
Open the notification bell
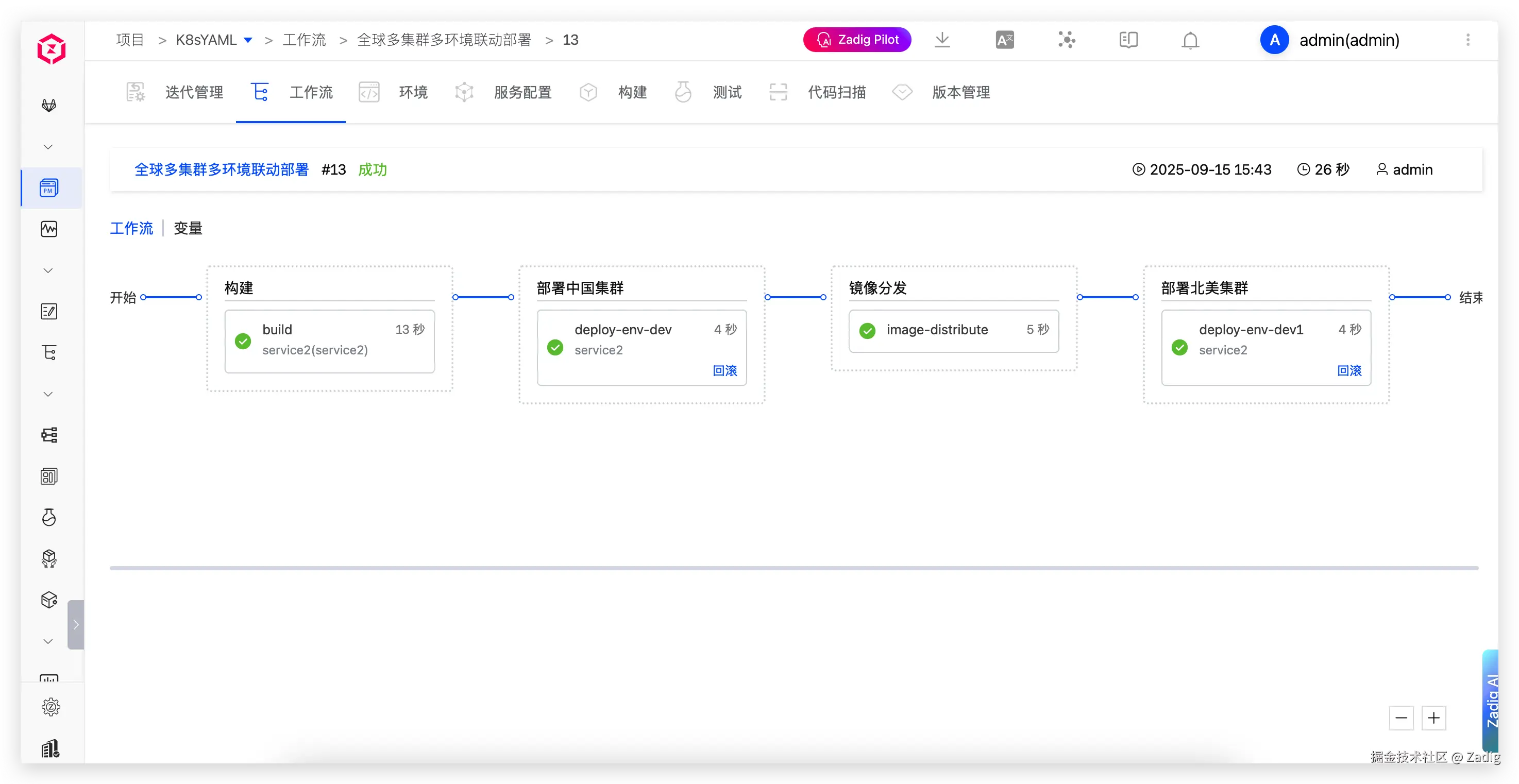1190,40
